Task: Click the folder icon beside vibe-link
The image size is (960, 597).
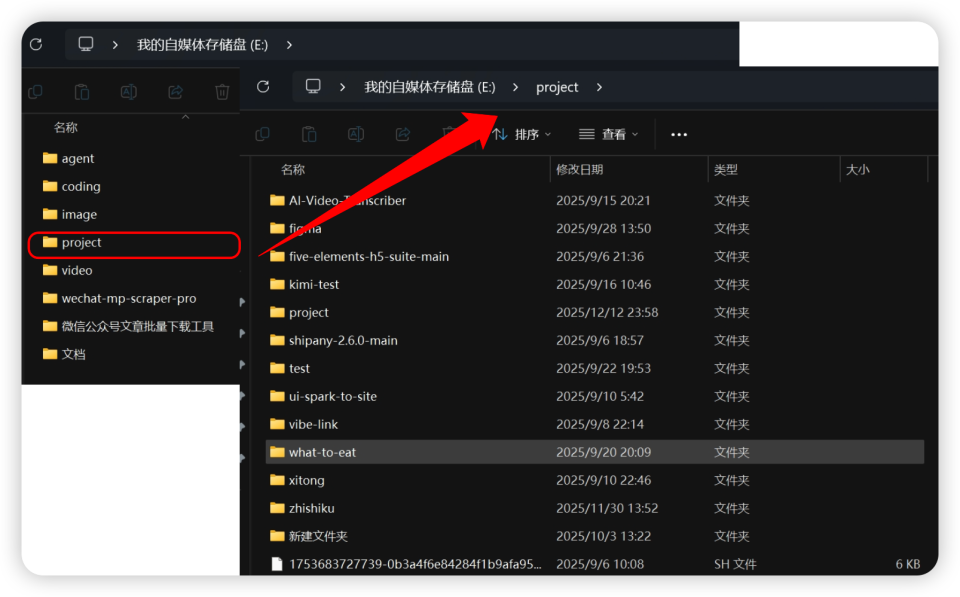Action: (x=277, y=424)
